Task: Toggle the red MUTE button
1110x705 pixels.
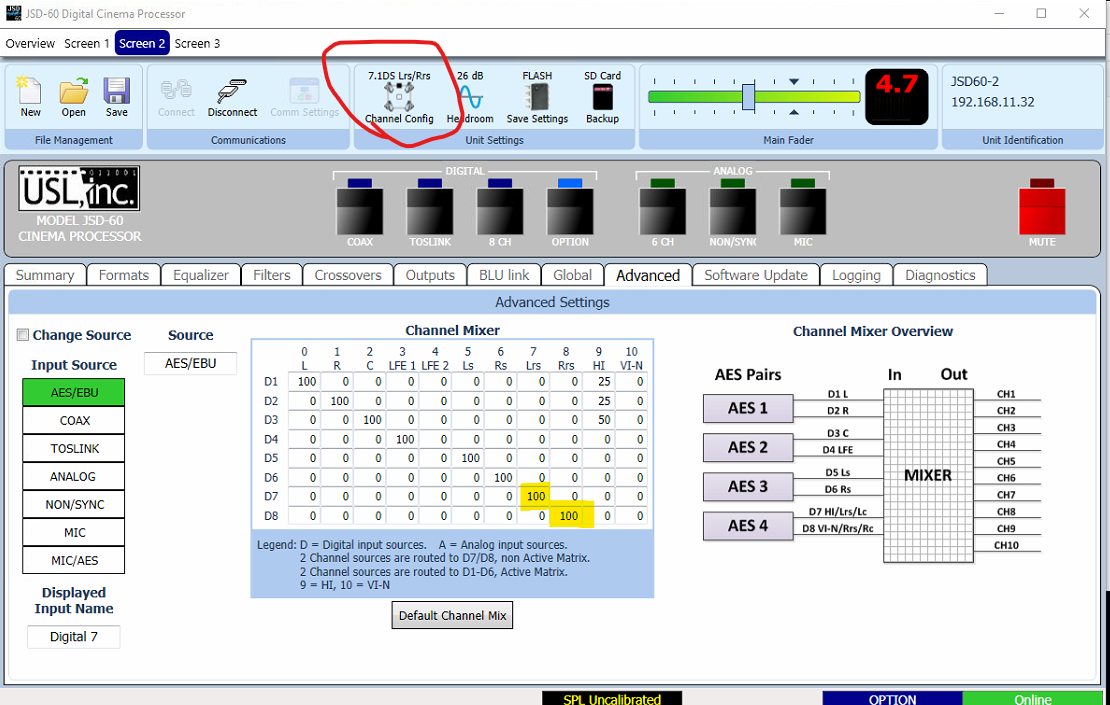Action: coord(1042,211)
